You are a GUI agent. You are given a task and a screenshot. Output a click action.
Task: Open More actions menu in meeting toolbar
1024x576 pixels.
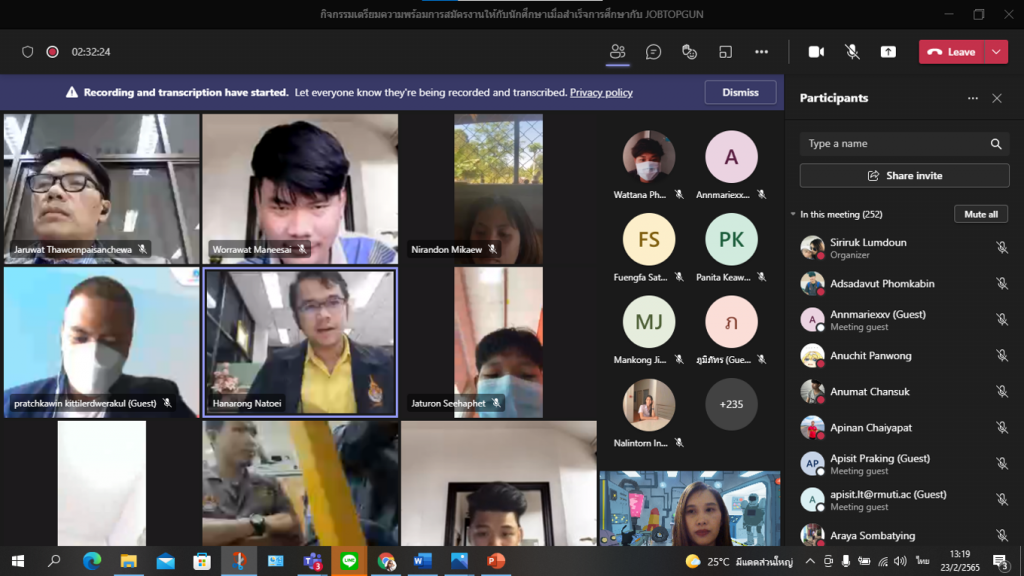[761, 52]
